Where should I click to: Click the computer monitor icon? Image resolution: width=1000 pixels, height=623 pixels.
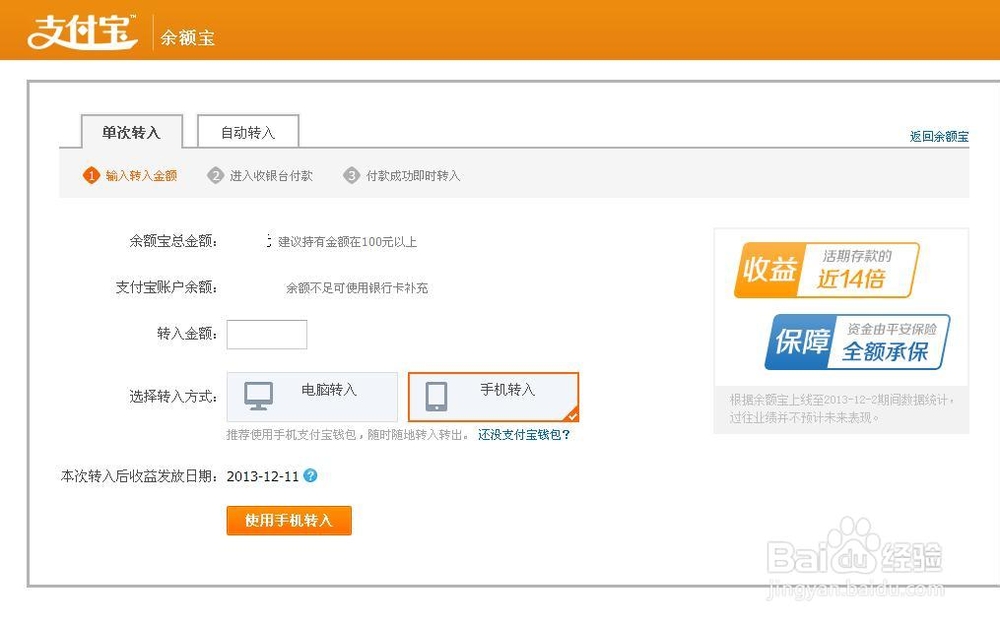point(259,396)
